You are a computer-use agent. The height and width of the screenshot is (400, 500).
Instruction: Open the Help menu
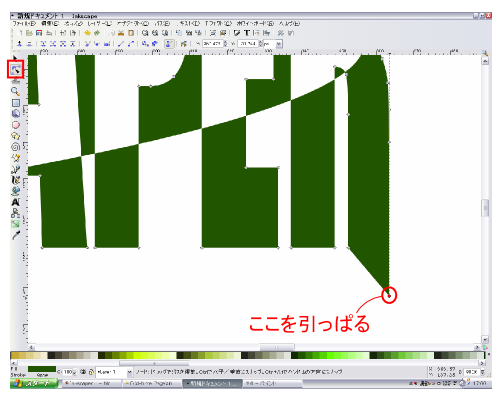289,23
